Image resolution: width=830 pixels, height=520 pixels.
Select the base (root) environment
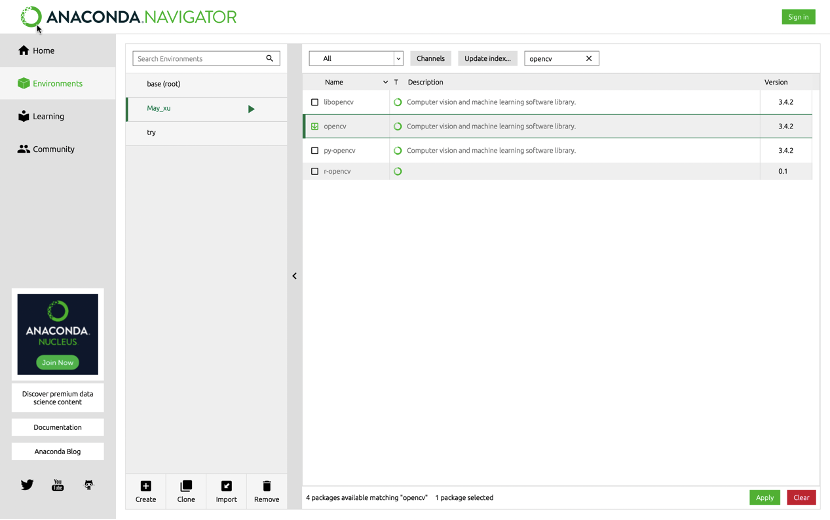pos(206,84)
